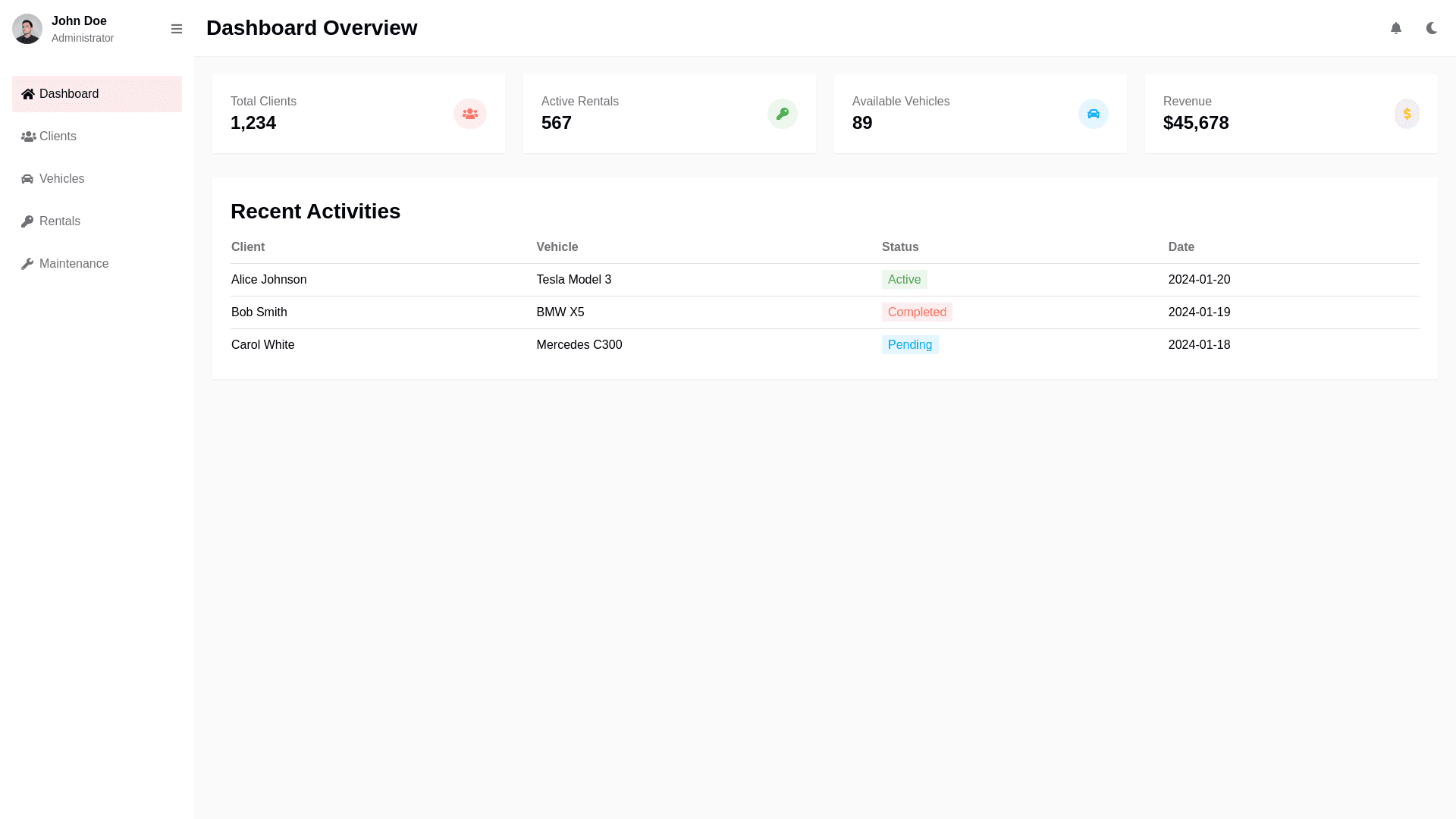
Task: Click the Active Rentals key icon
Action: [x=782, y=114]
